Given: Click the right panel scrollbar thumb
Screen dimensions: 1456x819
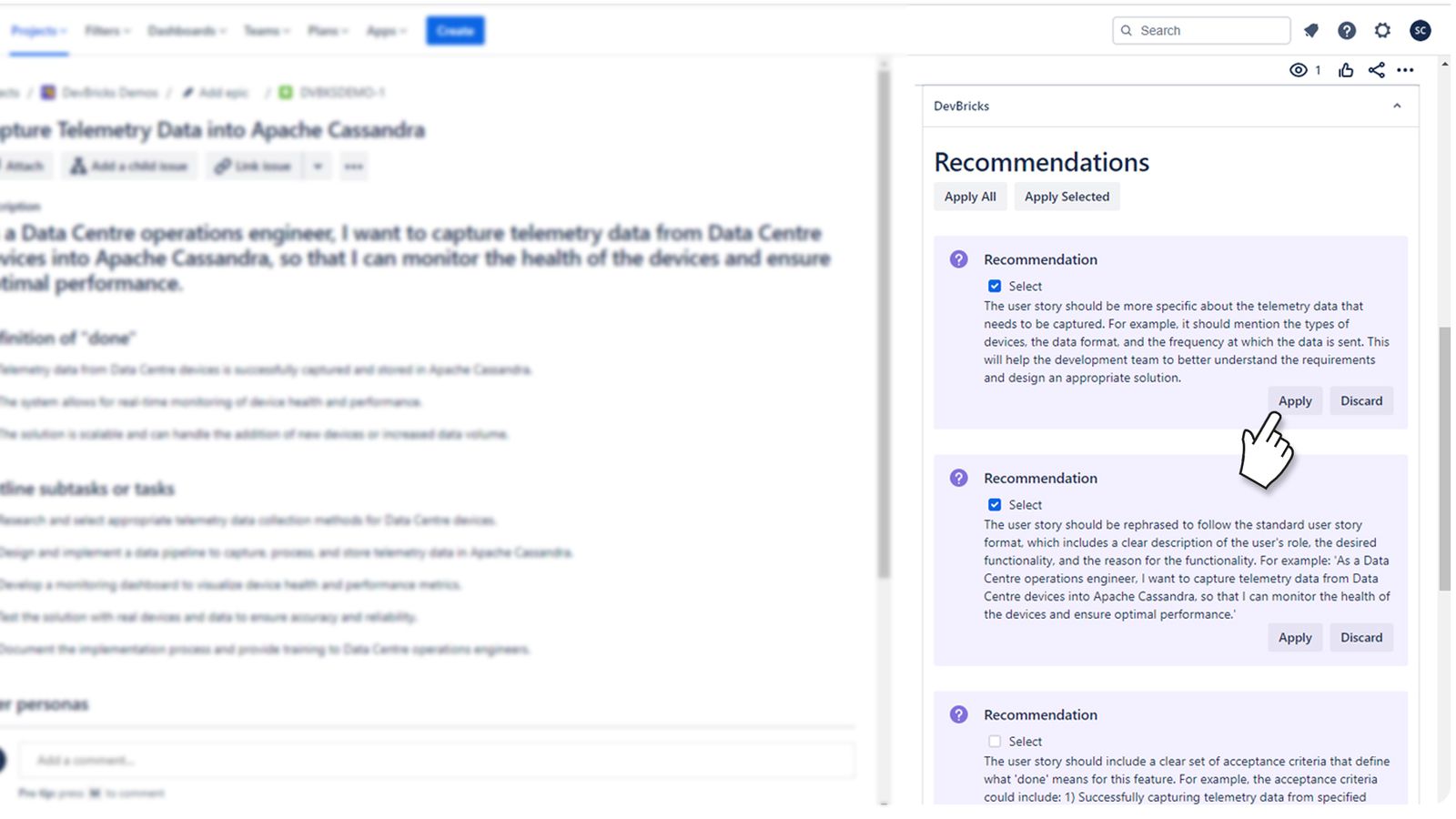Looking at the screenshot, I should (1444, 460).
